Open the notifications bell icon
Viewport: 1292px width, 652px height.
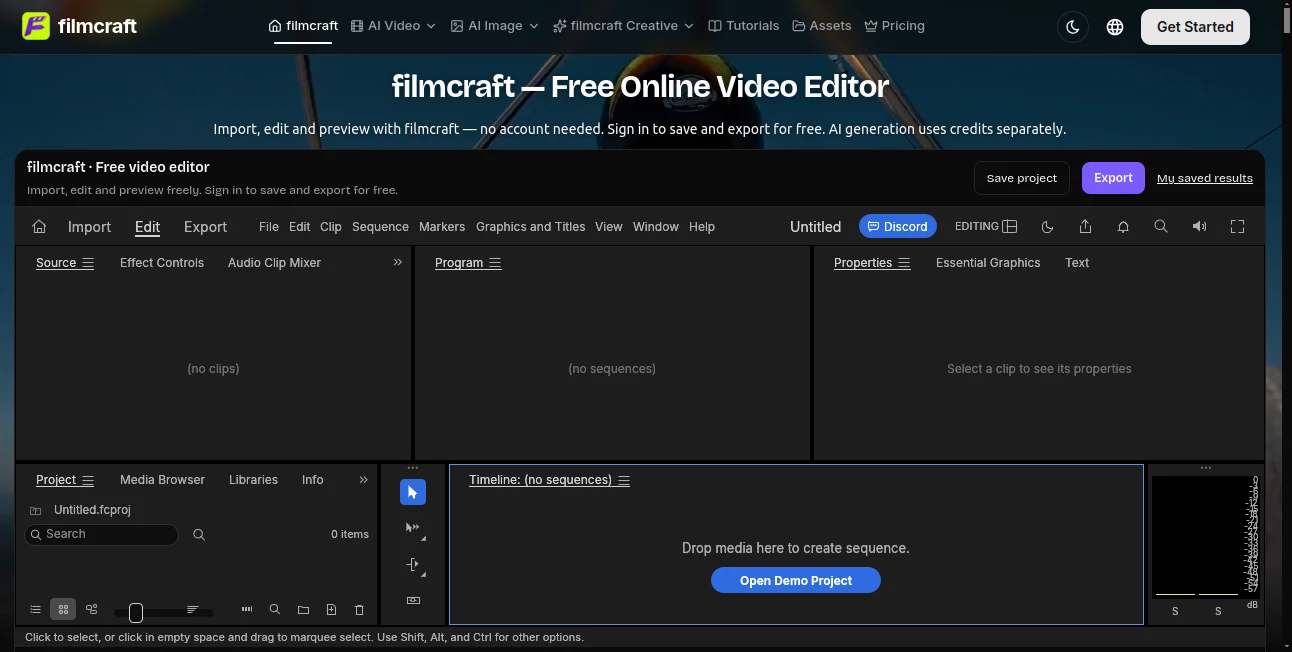coord(1123,227)
